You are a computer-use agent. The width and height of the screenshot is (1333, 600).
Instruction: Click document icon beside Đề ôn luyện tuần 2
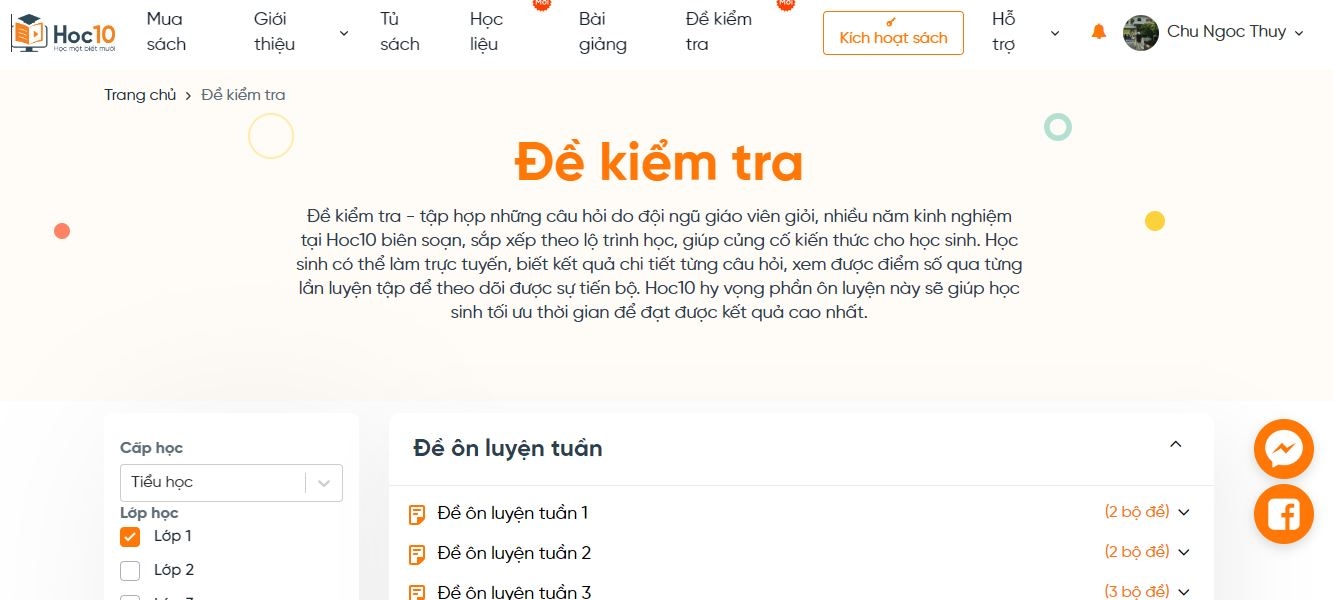tap(417, 554)
